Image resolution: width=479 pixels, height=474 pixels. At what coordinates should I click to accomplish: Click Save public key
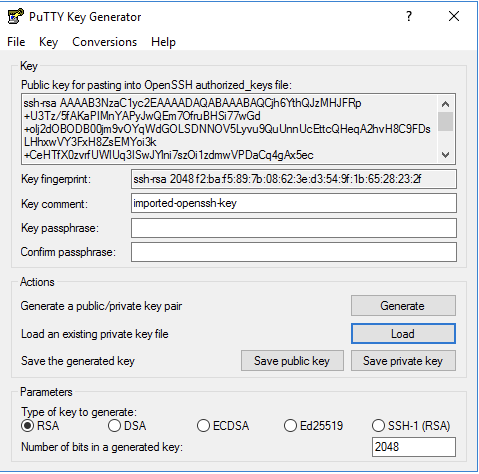click(292, 361)
